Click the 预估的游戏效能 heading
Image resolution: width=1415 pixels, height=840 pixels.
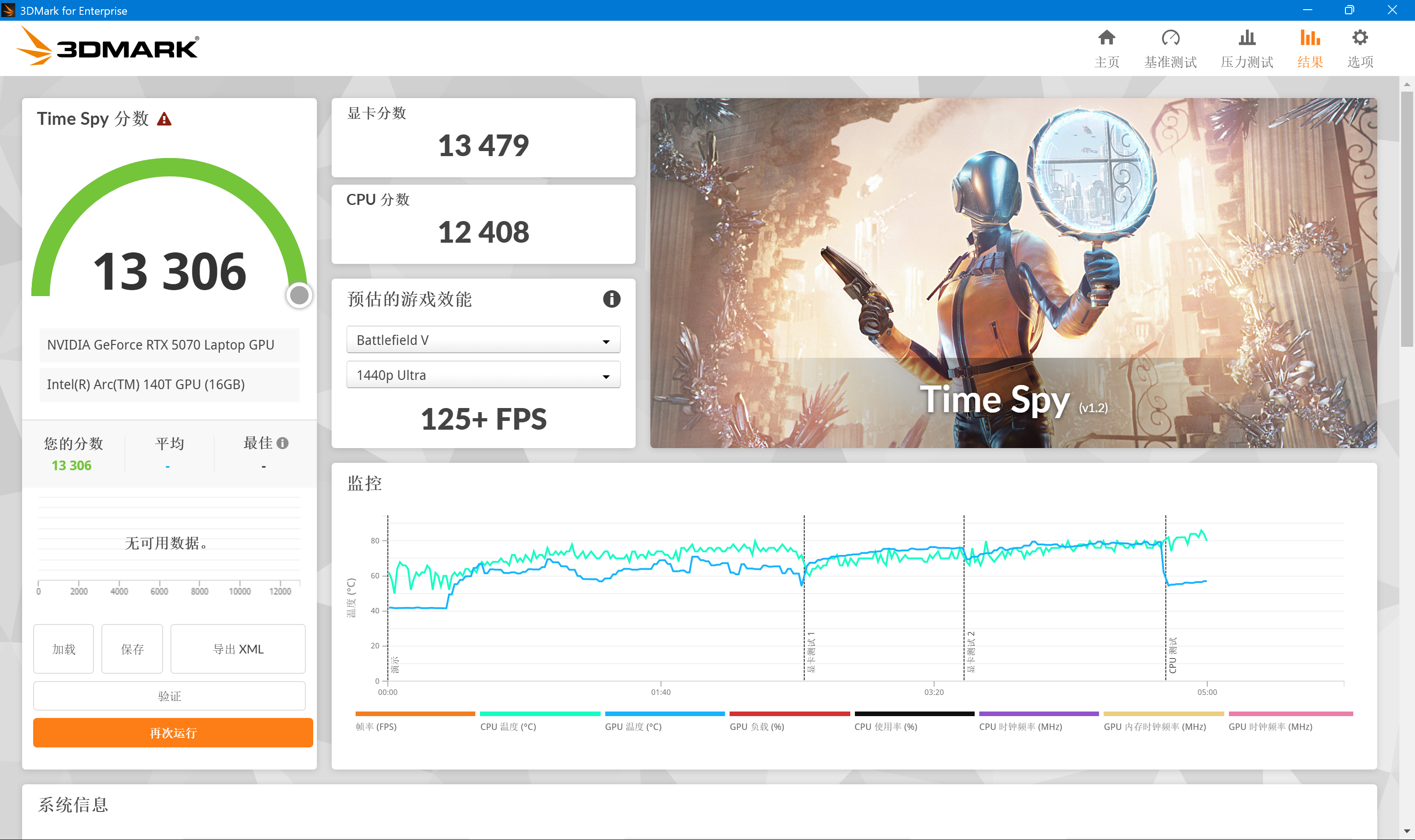click(409, 299)
